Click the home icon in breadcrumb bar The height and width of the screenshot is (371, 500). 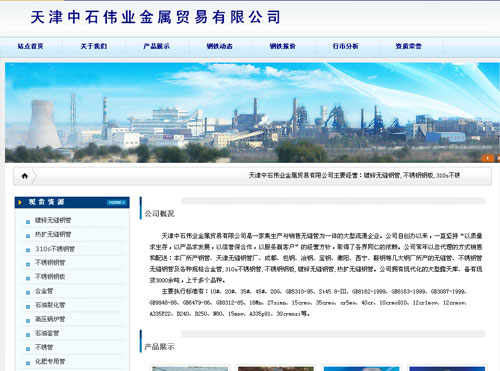coord(25,176)
